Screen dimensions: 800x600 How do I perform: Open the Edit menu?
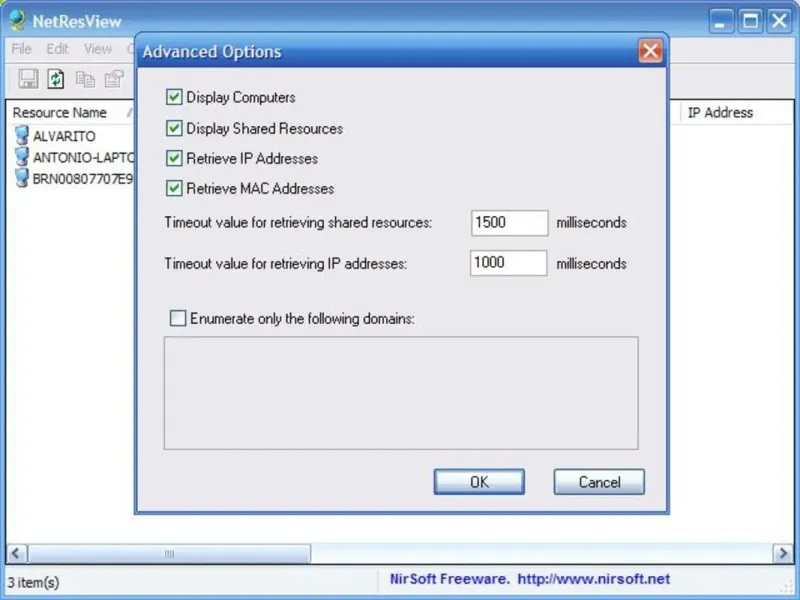(x=57, y=49)
